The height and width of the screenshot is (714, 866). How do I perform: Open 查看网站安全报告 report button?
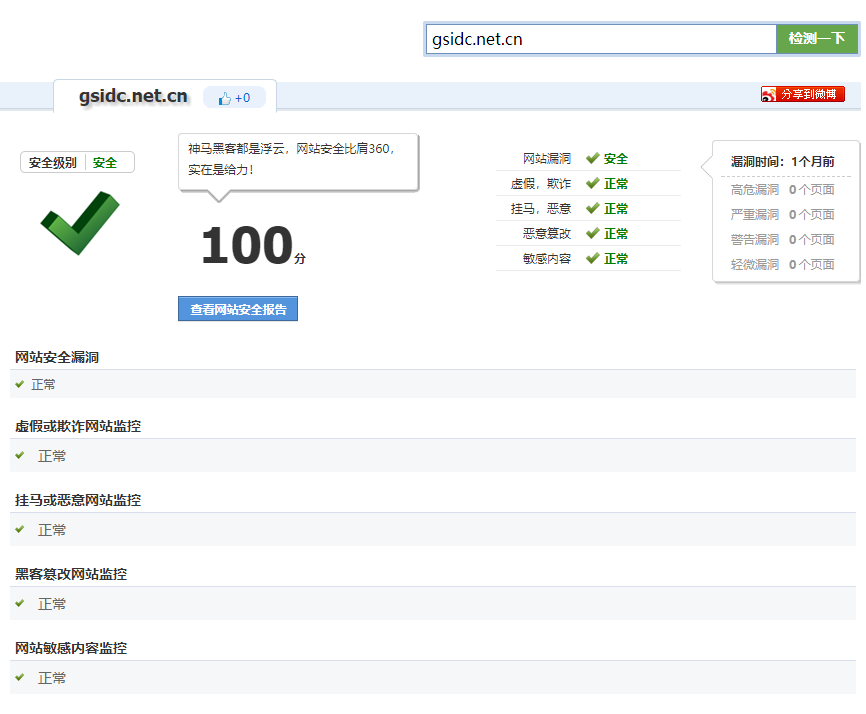click(238, 309)
